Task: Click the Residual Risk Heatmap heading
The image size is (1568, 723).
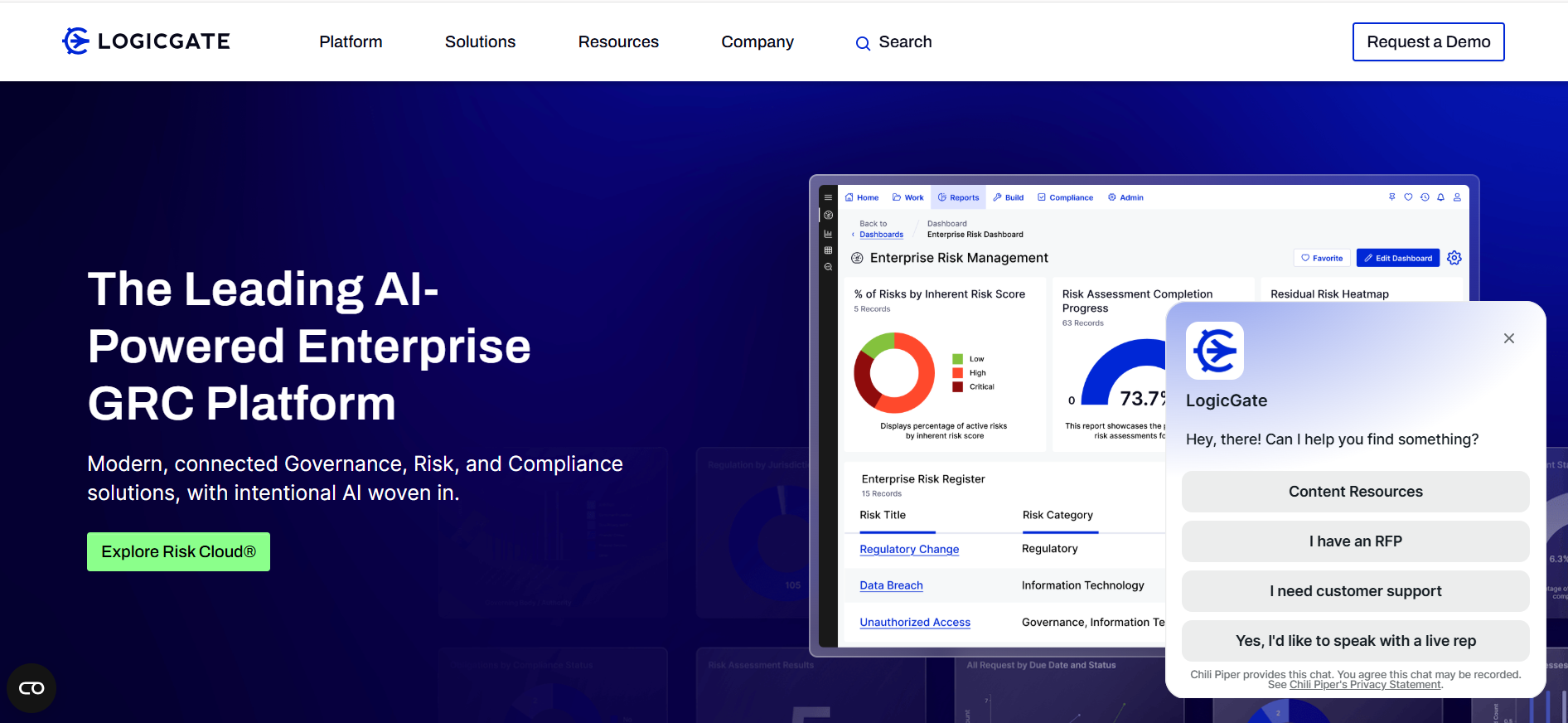Action: [1329, 294]
